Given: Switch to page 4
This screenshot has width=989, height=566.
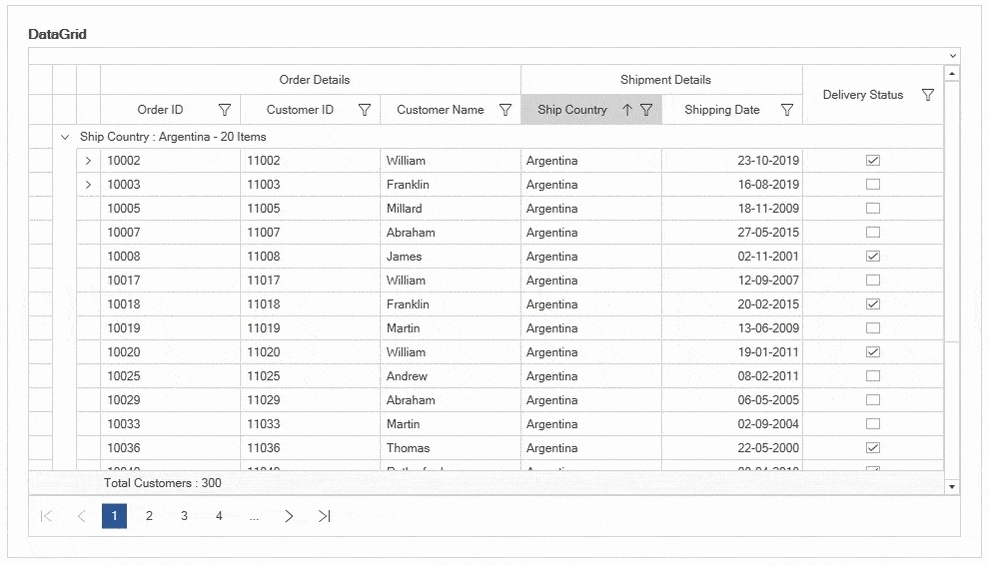Looking at the screenshot, I should pos(219,516).
